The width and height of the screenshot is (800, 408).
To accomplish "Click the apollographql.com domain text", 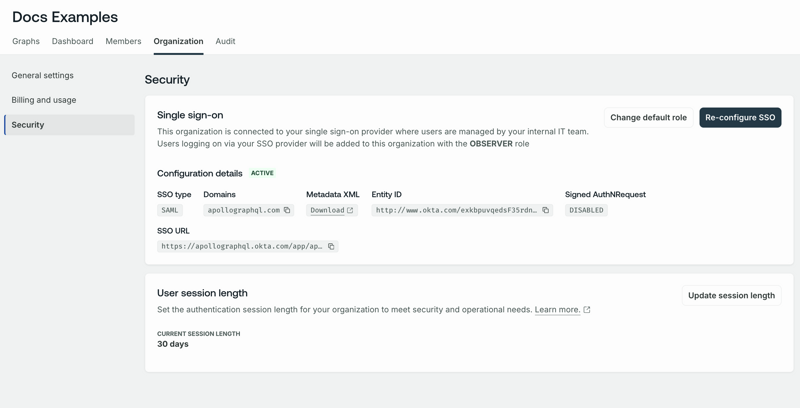I will (x=243, y=210).
